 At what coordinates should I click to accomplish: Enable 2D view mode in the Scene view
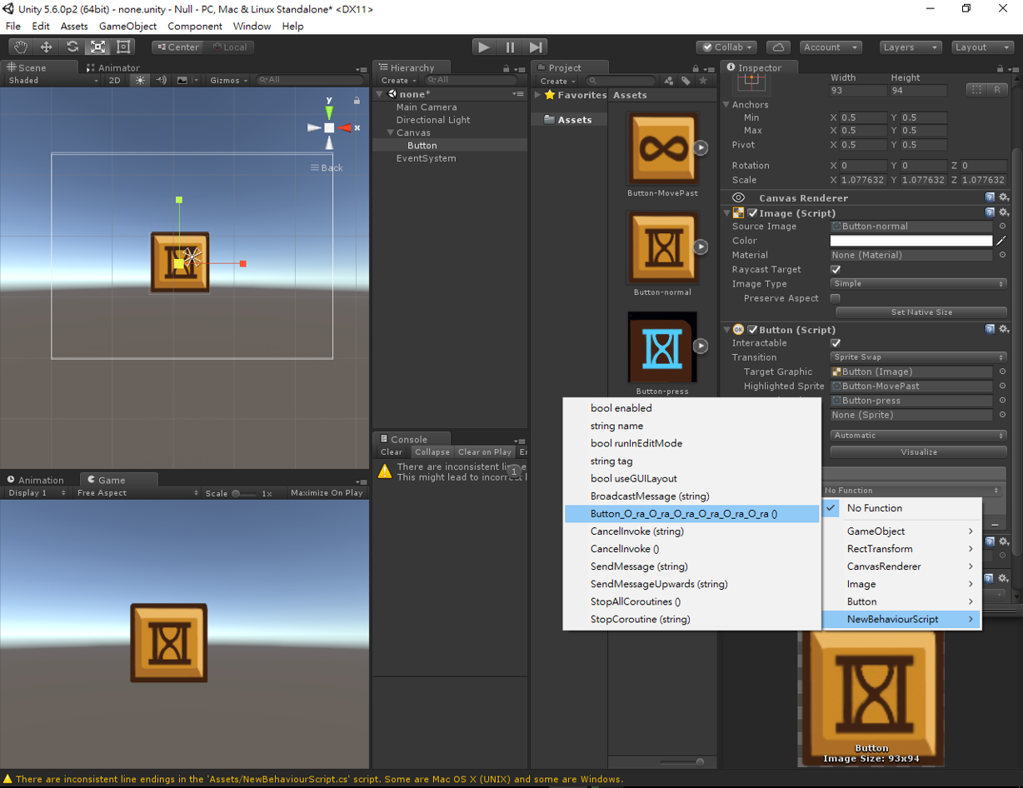pyautogui.click(x=113, y=80)
